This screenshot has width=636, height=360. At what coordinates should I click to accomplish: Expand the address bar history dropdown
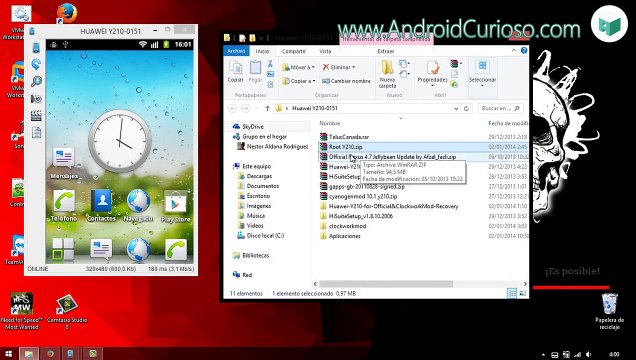[456, 108]
